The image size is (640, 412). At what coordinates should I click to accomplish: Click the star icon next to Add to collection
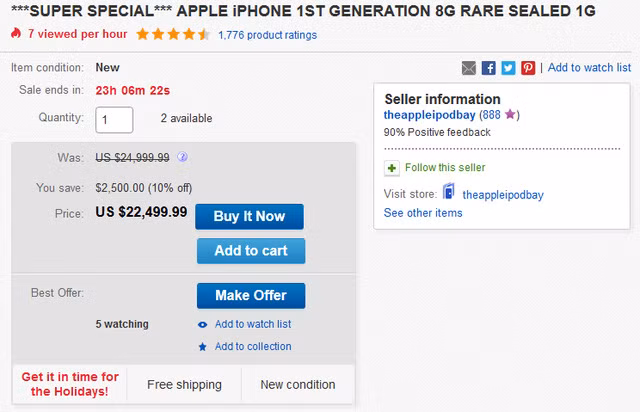point(203,347)
